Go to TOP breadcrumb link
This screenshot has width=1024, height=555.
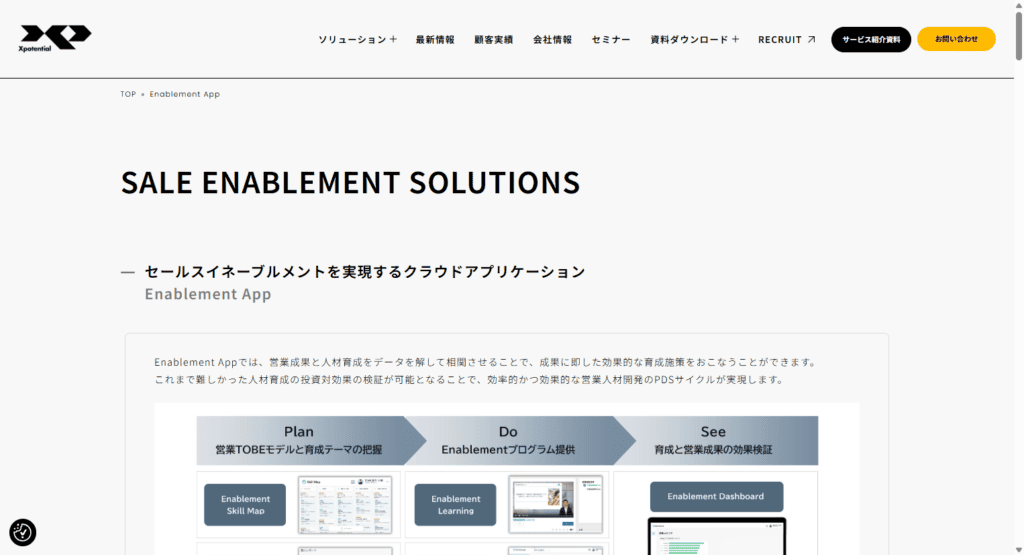coord(128,94)
